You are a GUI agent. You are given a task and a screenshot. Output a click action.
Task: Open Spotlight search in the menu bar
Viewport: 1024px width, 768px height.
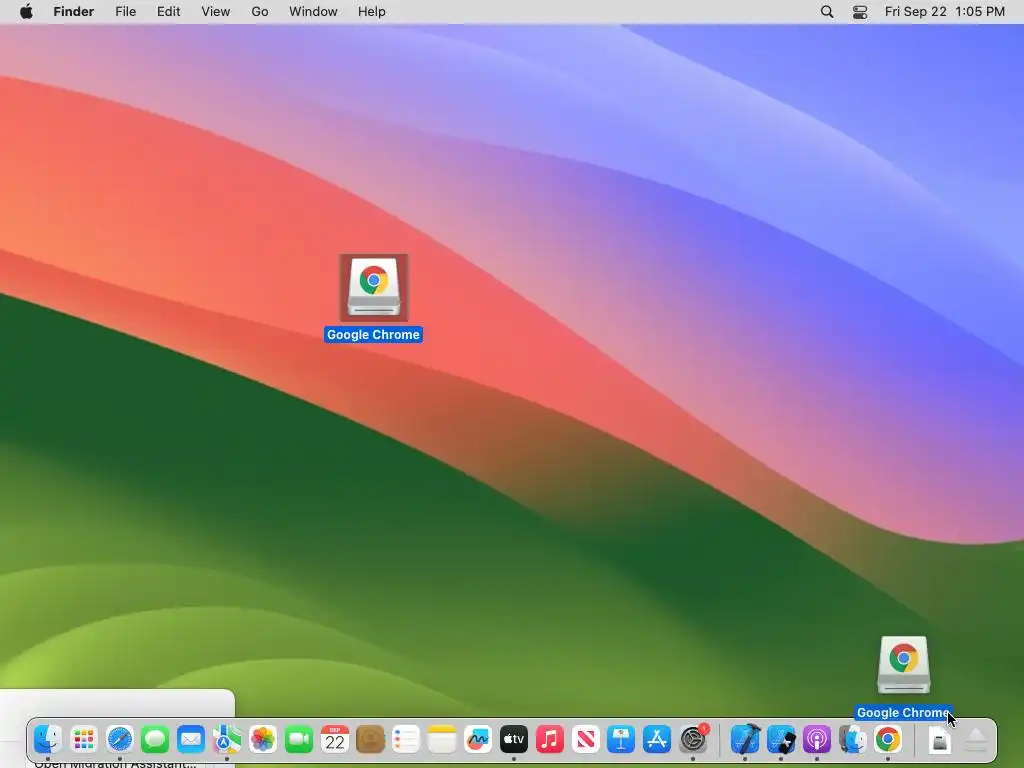[x=827, y=12]
